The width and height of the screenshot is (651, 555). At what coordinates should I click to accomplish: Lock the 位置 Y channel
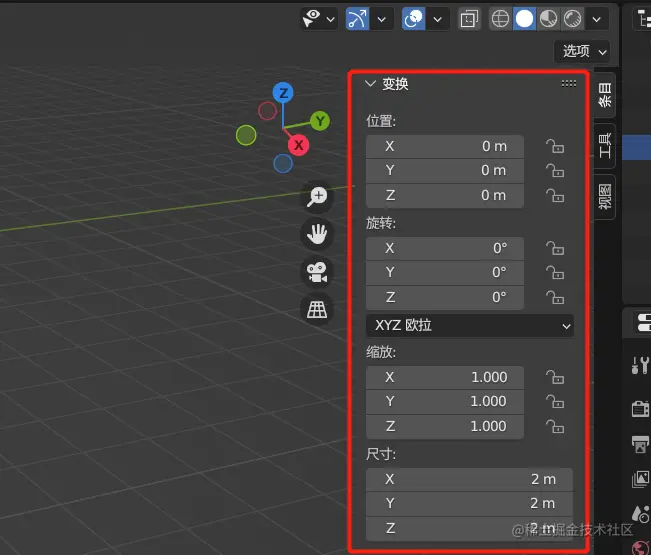tap(555, 171)
